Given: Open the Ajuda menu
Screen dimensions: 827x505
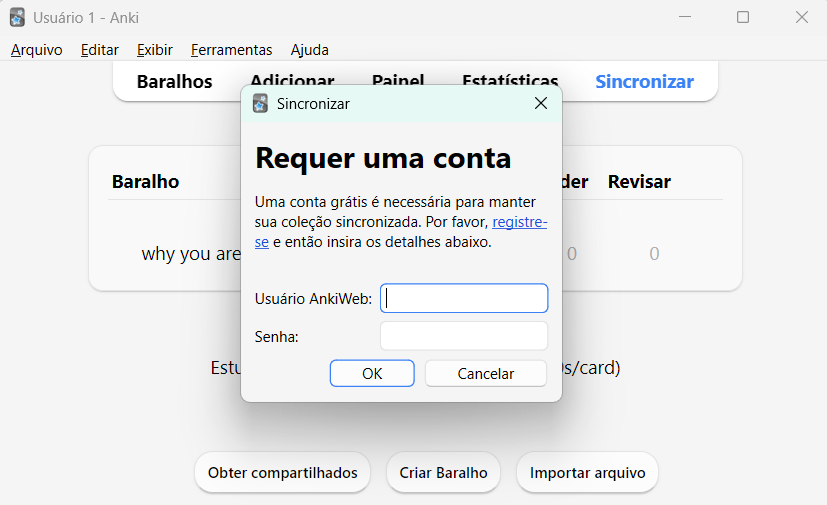Looking at the screenshot, I should coord(310,50).
